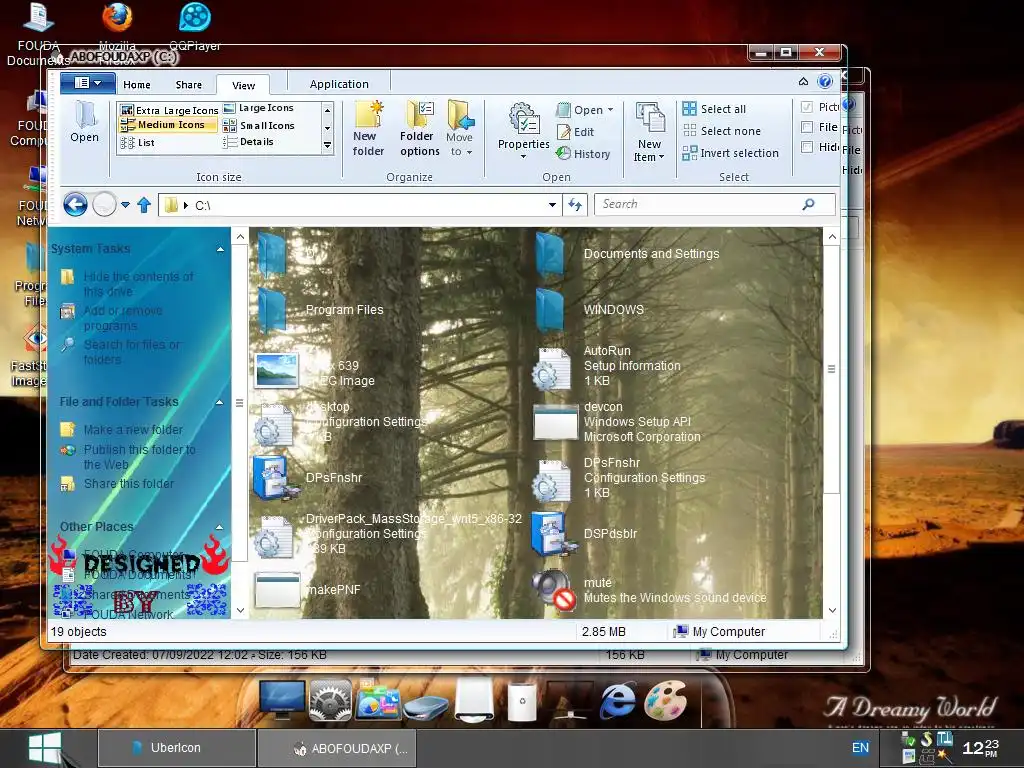The image size is (1024, 768).
Task: Select Medium Icons layout
Action: pyautogui.click(x=168, y=125)
